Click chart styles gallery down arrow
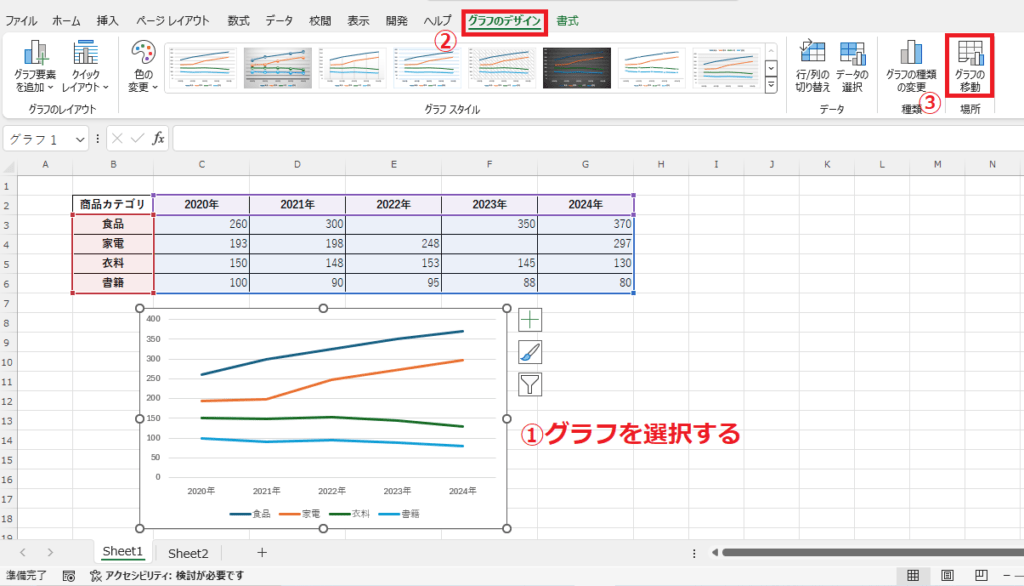This screenshot has height=586, width=1024. [771, 68]
